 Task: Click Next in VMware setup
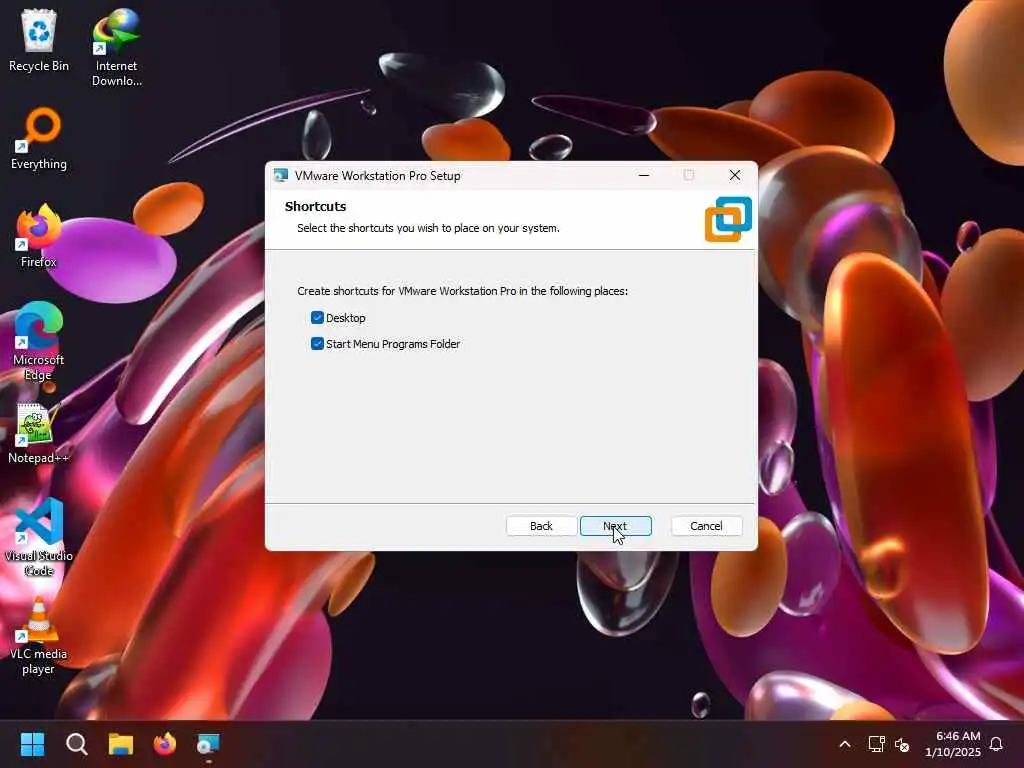click(x=616, y=526)
